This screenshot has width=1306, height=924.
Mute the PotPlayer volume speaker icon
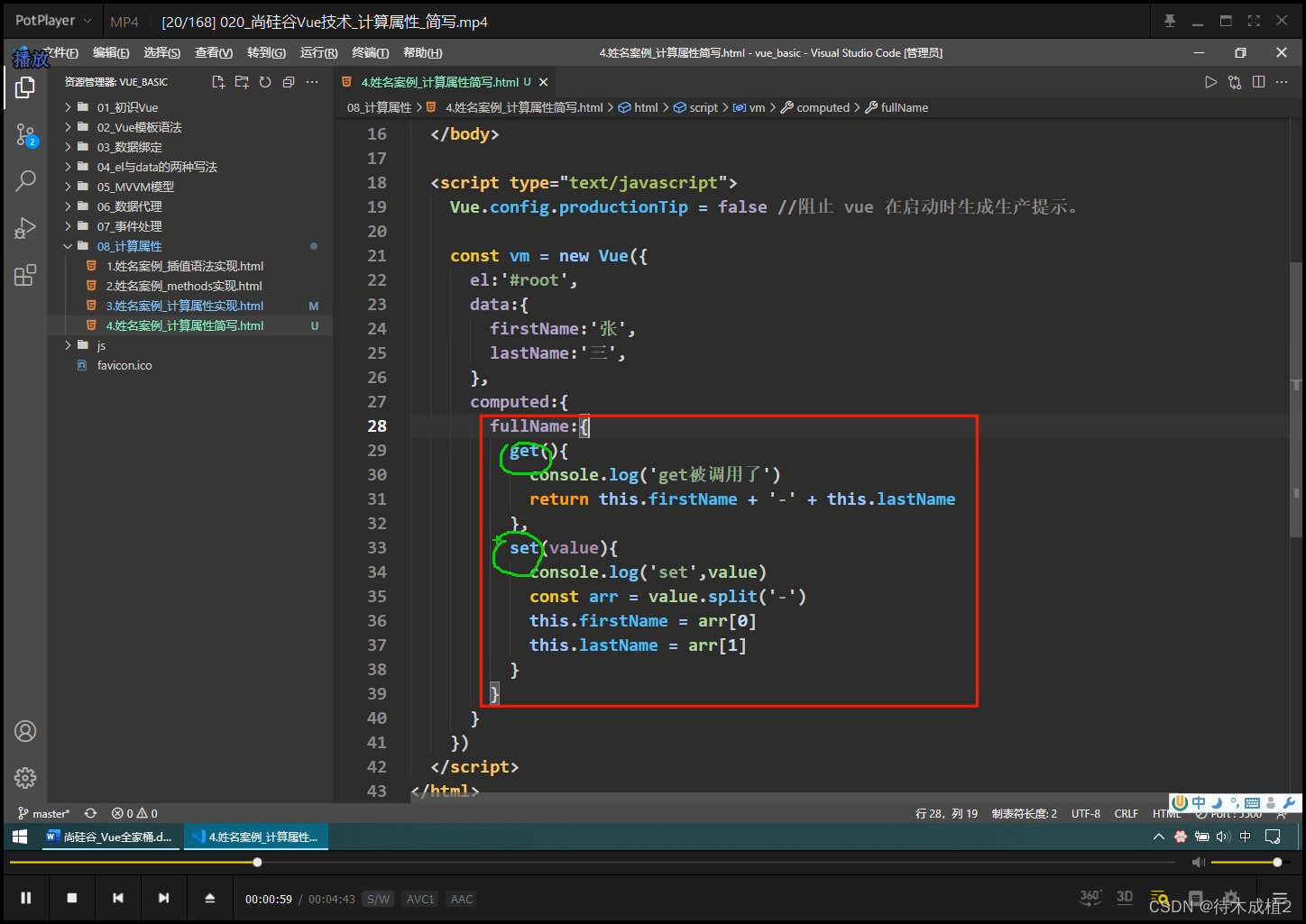click(1198, 863)
